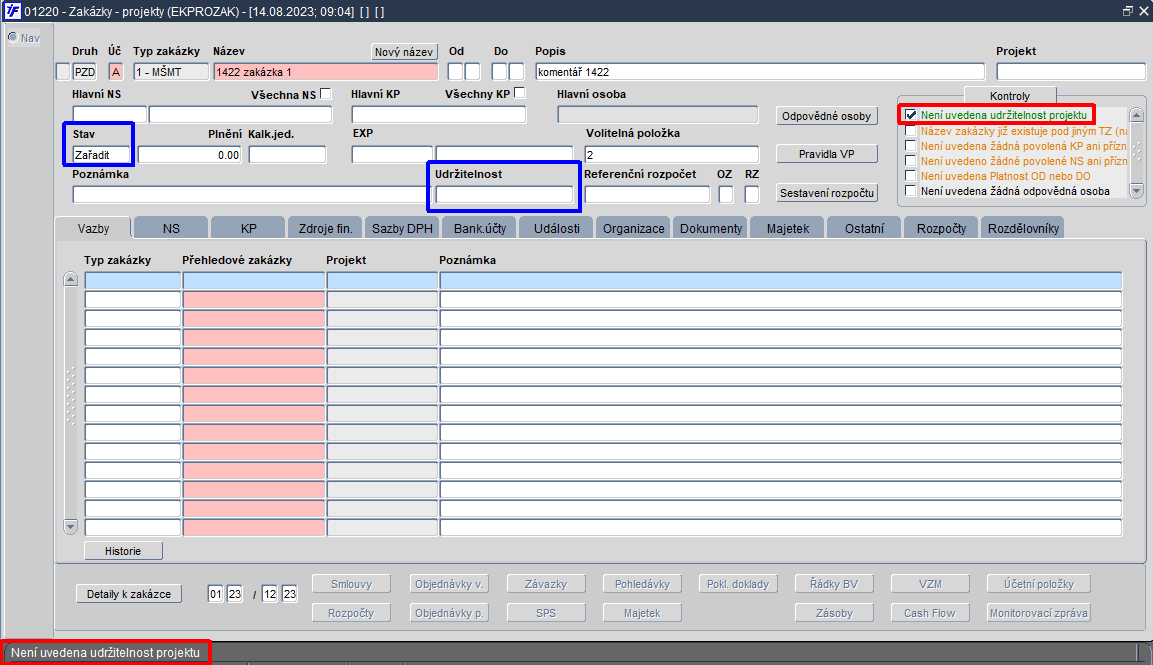Uncheck Není uvedena udržitelnost projektu checkbox
The height and width of the screenshot is (665, 1153).
click(910, 115)
